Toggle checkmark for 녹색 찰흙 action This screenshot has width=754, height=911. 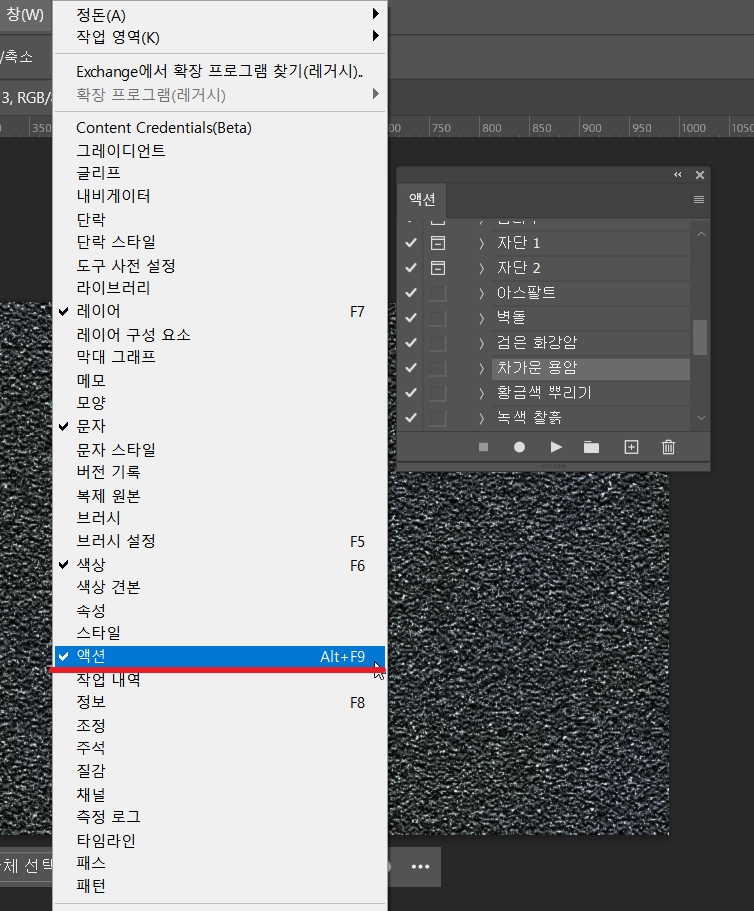click(x=411, y=418)
